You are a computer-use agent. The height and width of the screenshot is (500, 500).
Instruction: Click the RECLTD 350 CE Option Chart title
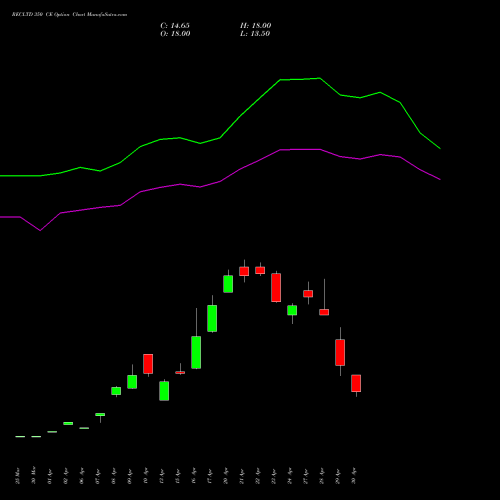[x=69, y=15]
